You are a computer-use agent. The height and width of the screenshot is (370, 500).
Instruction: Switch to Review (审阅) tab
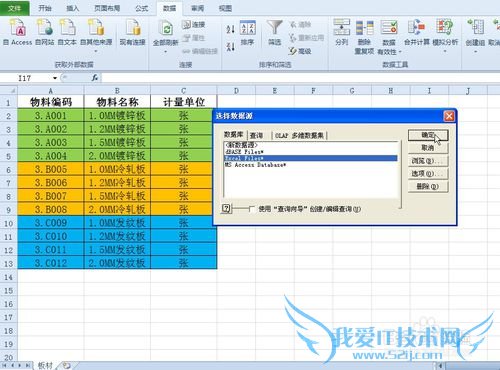pyautogui.click(x=197, y=8)
